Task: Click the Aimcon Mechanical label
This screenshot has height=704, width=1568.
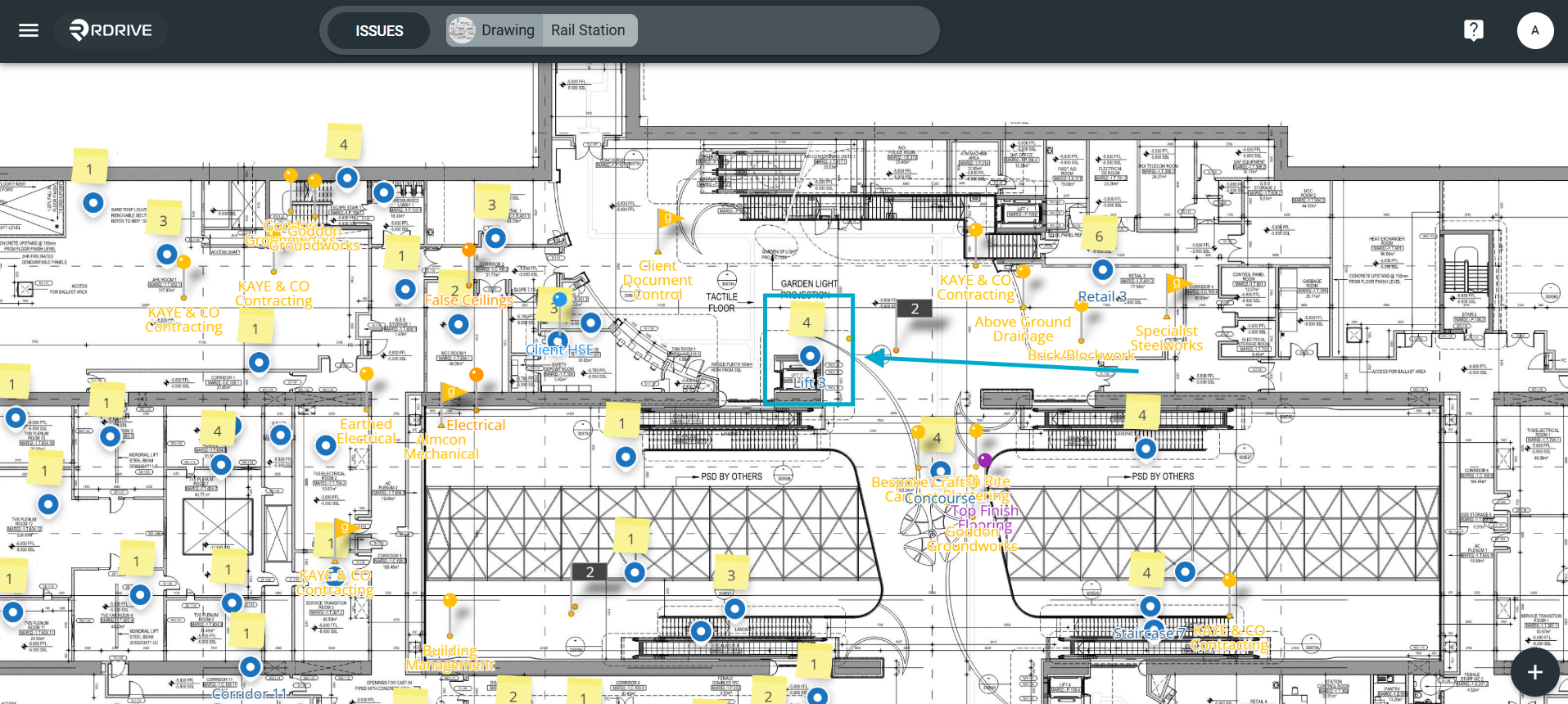Action: [x=441, y=447]
